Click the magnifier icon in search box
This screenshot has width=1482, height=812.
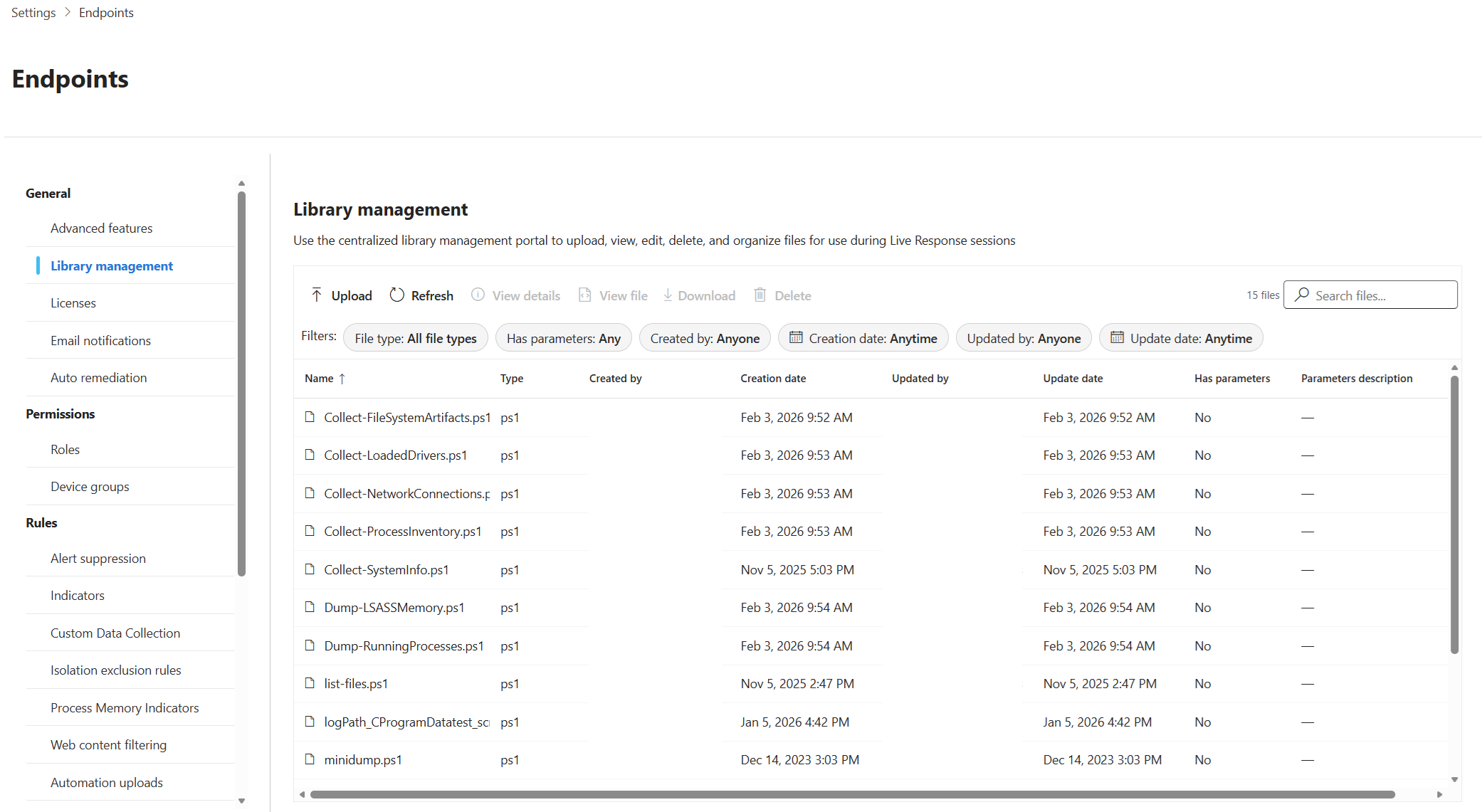coord(1302,295)
